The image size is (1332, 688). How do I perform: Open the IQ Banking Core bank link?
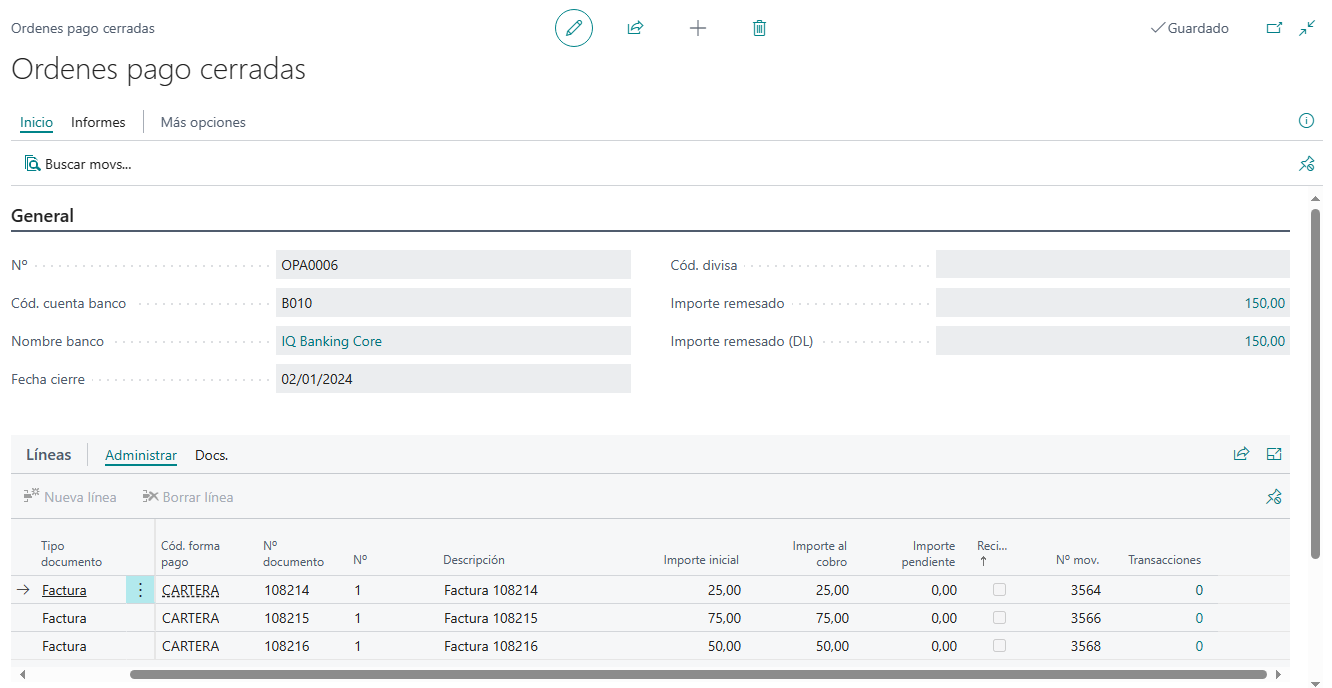click(332, 340)
